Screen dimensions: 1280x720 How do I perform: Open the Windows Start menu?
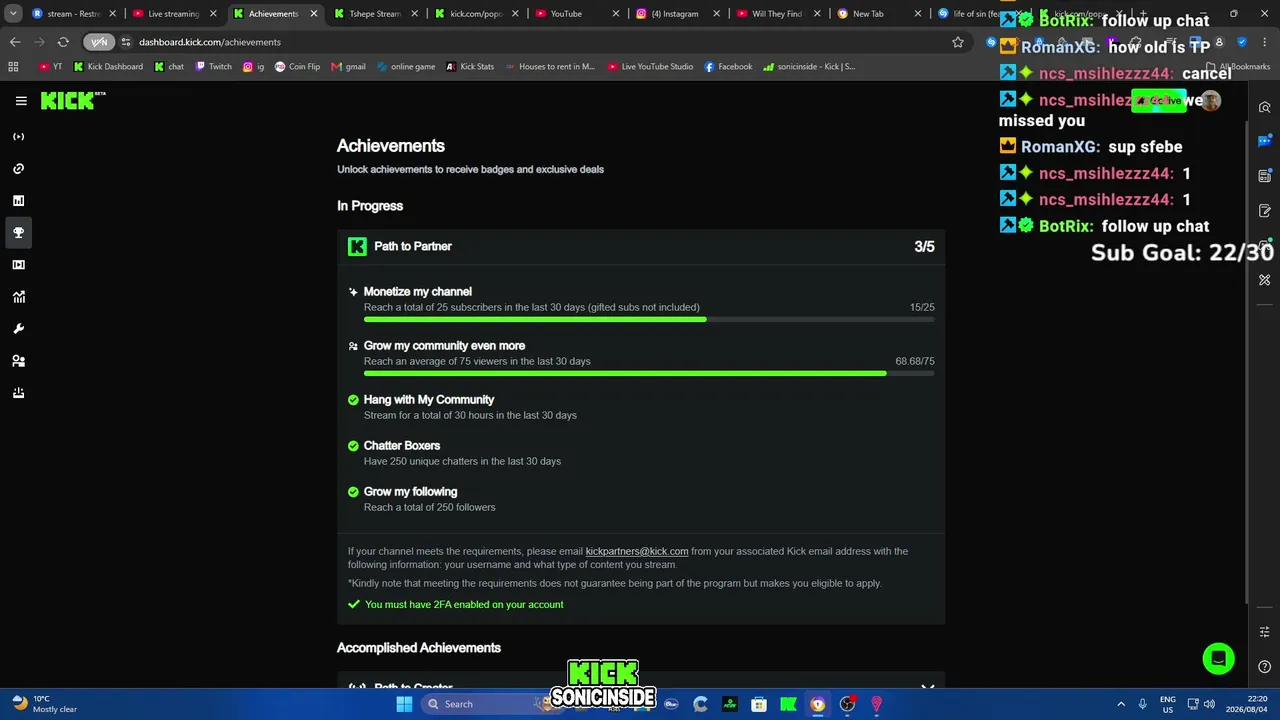pos(404,704)
